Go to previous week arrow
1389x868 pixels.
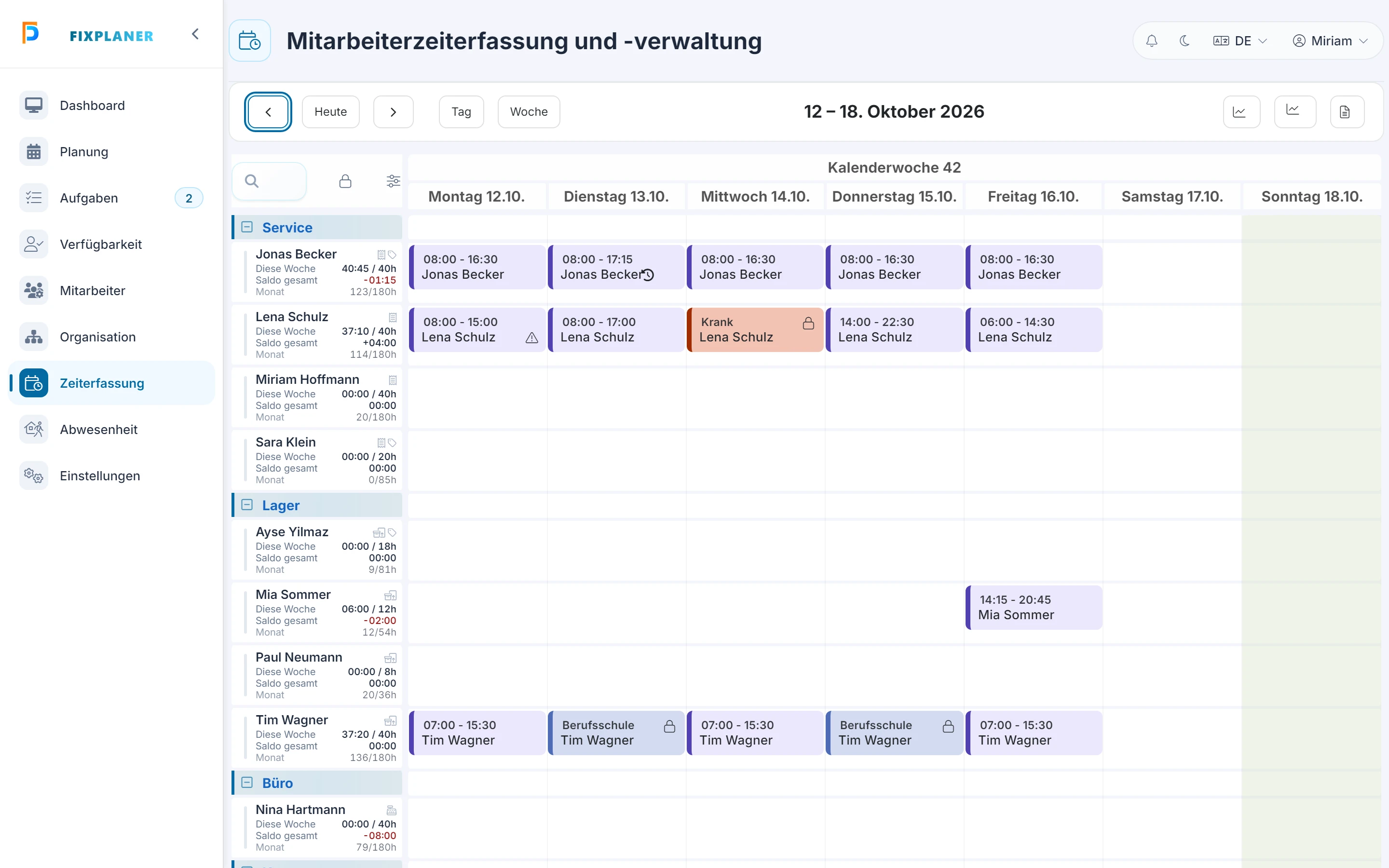[x=268, y=112]
